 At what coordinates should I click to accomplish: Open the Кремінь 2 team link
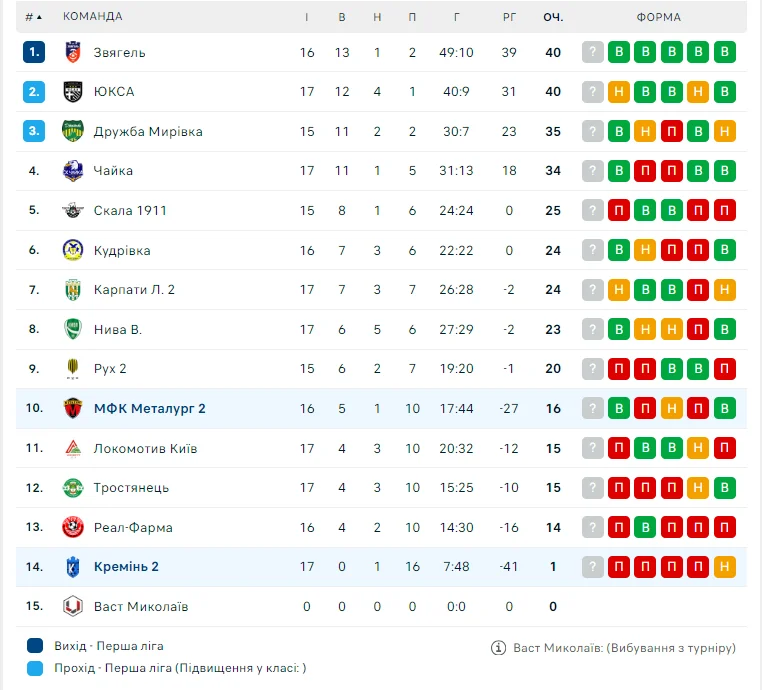(126, 567)
